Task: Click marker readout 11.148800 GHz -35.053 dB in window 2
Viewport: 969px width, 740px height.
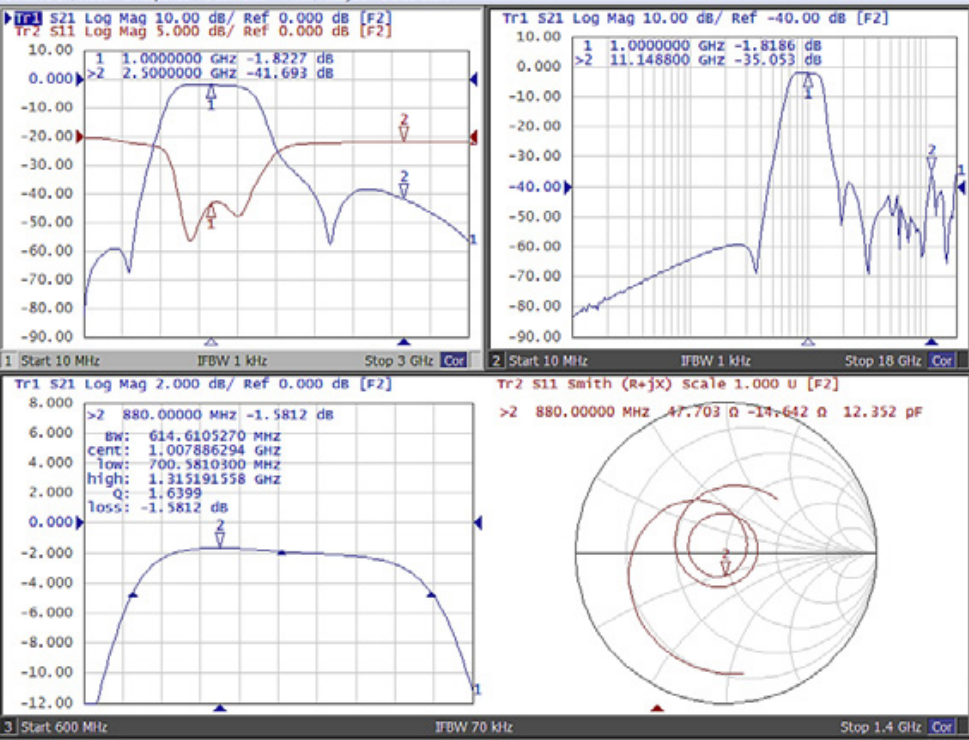Action: pyautogui.click(x=698, y=60)
